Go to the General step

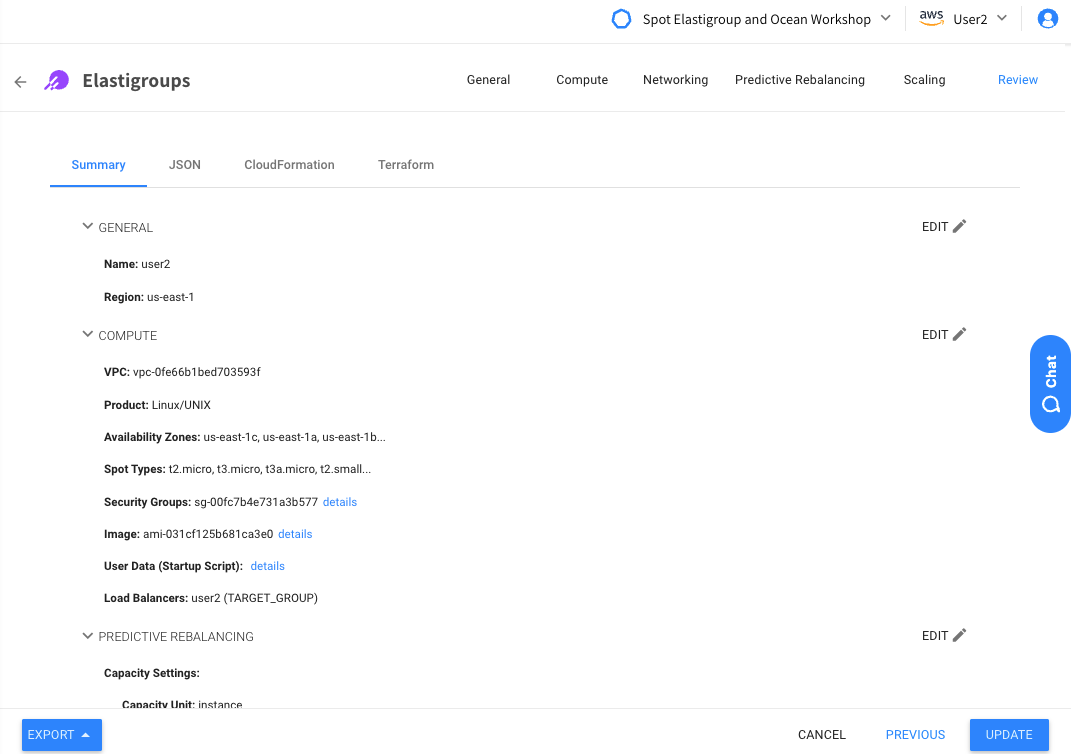pos(488,80)
